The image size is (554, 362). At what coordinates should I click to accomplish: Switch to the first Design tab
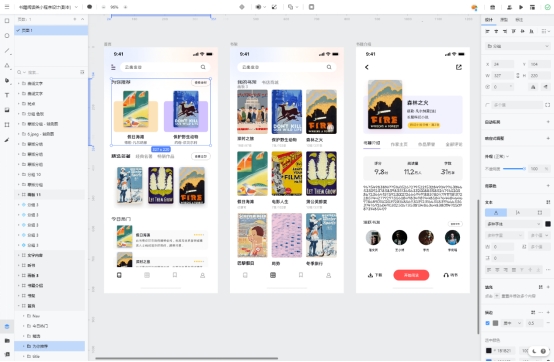[x=489, y=19]
